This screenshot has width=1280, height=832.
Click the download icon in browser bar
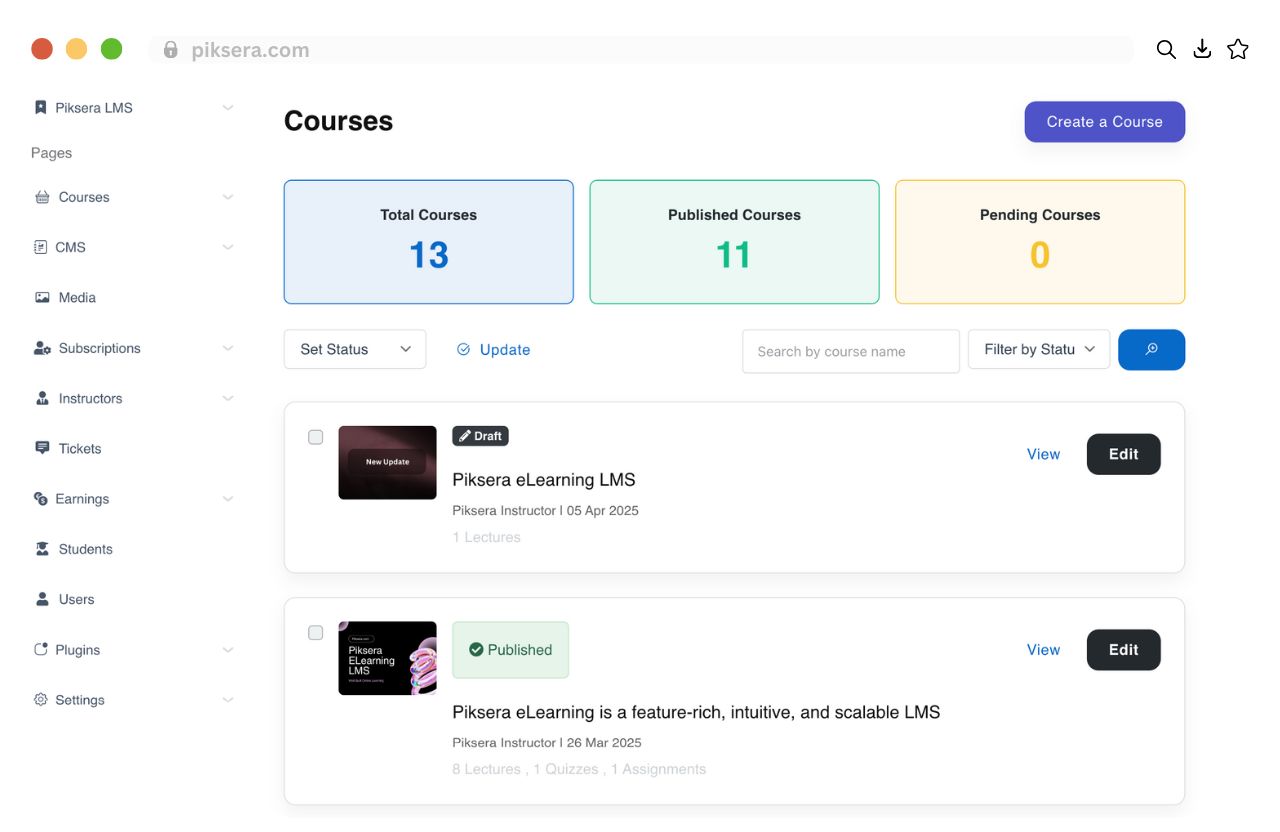point(1202,50)
